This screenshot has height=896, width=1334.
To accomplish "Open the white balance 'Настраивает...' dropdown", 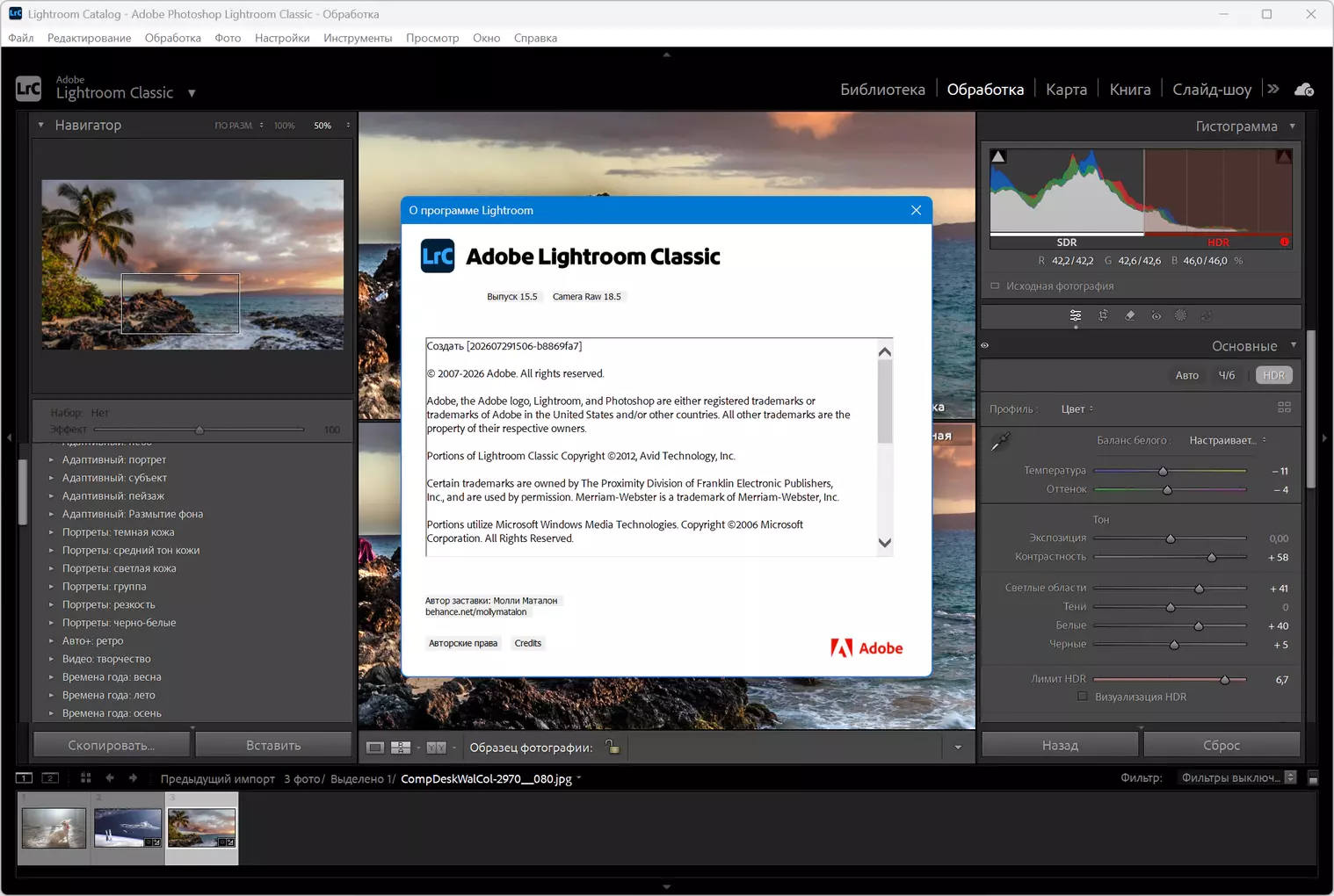I will pyautogui.click(x=1228, y=440).
